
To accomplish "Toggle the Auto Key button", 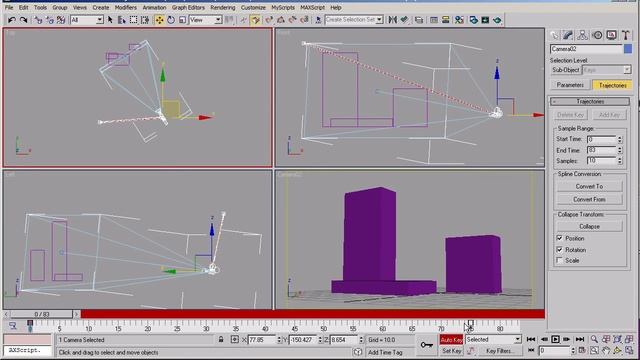I will coord(451,340).
